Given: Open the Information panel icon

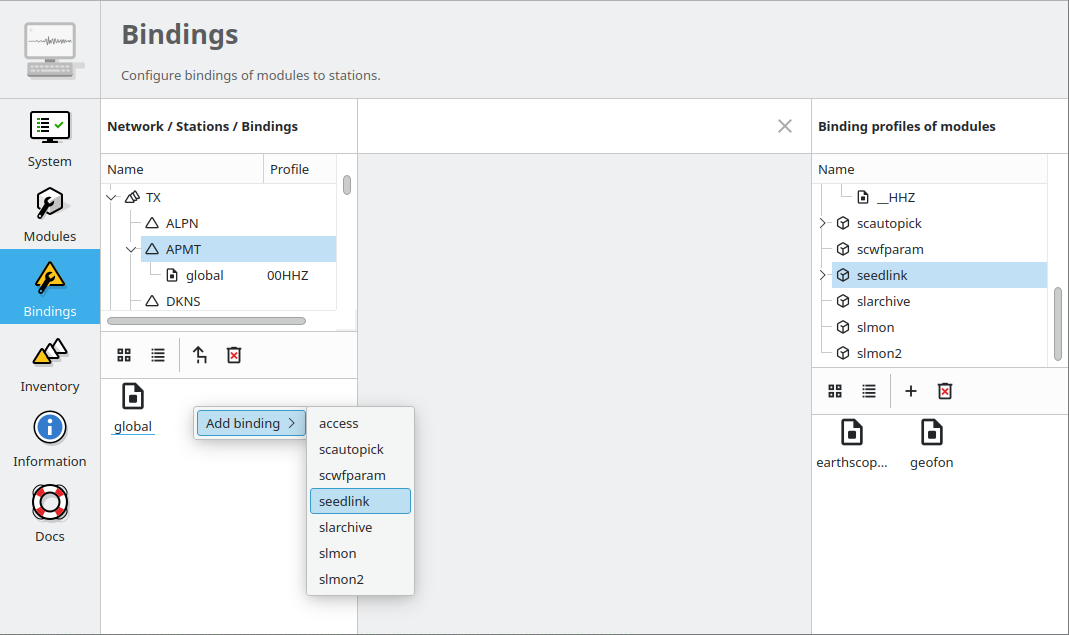Looking at the screenshot, I should point(50,428).
